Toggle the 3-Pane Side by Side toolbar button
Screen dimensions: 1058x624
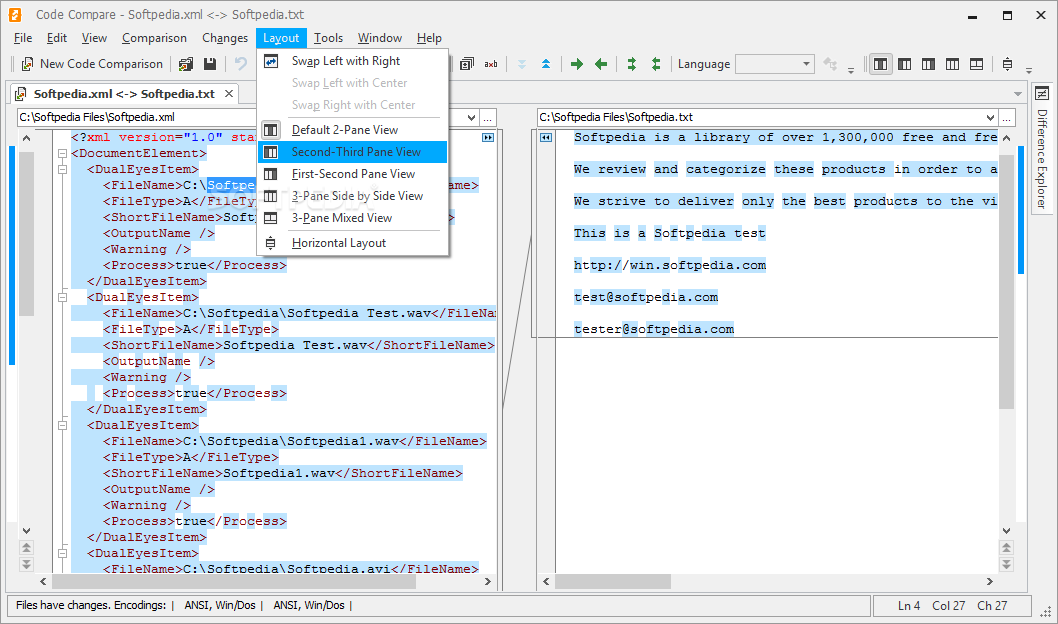click(953, 64)
